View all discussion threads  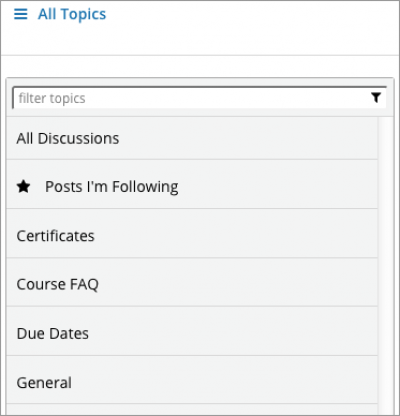(192, 138)
